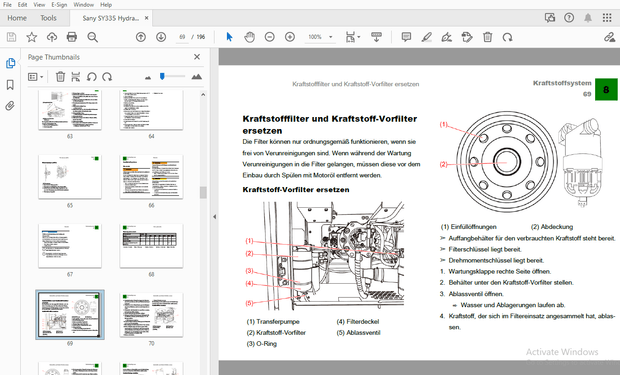620x375 pixels.
Task: Open Find text with the magnifier icon
Action: pos(93,37)
